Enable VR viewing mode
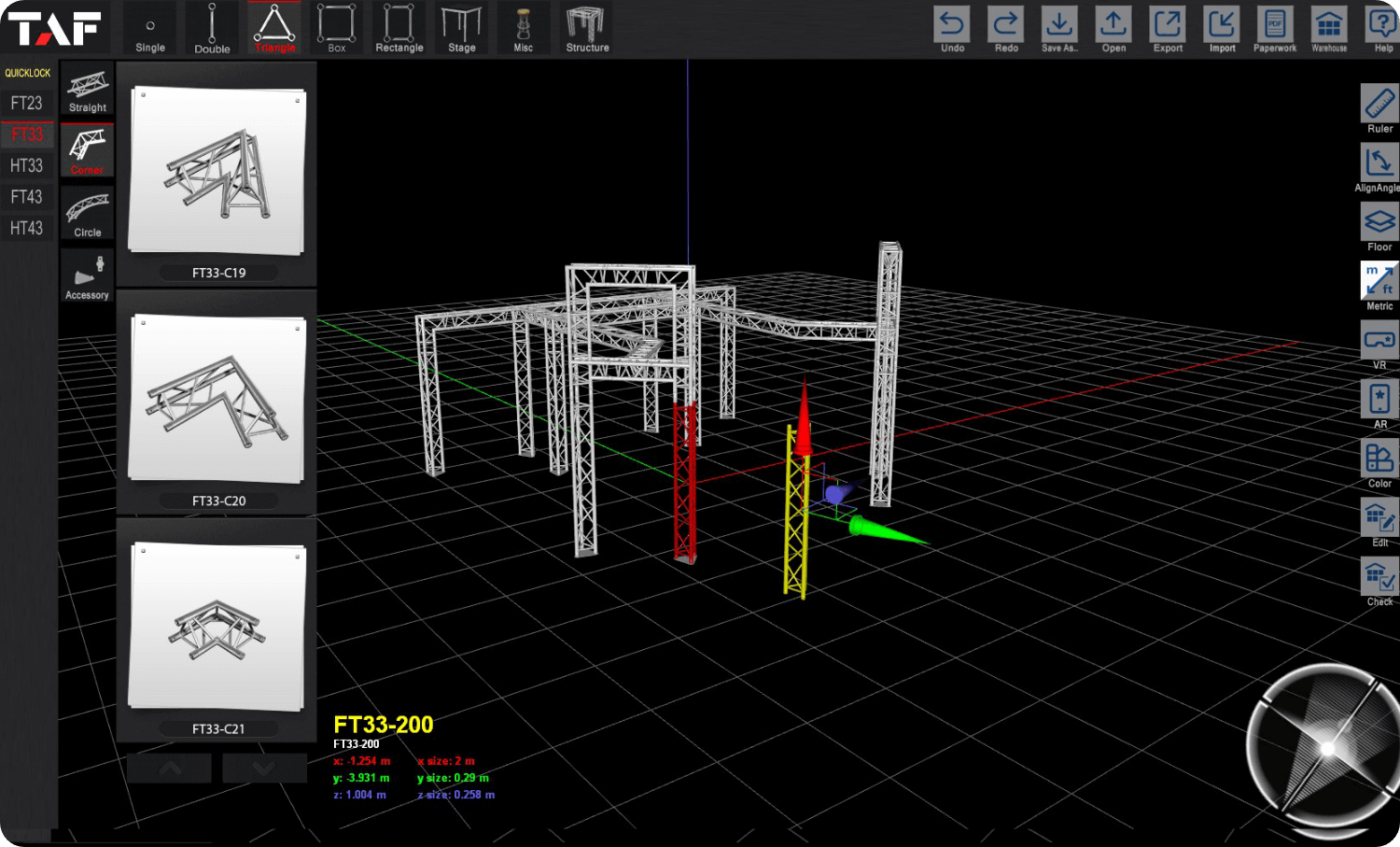1400x847 pixels. click(1379, 343)
